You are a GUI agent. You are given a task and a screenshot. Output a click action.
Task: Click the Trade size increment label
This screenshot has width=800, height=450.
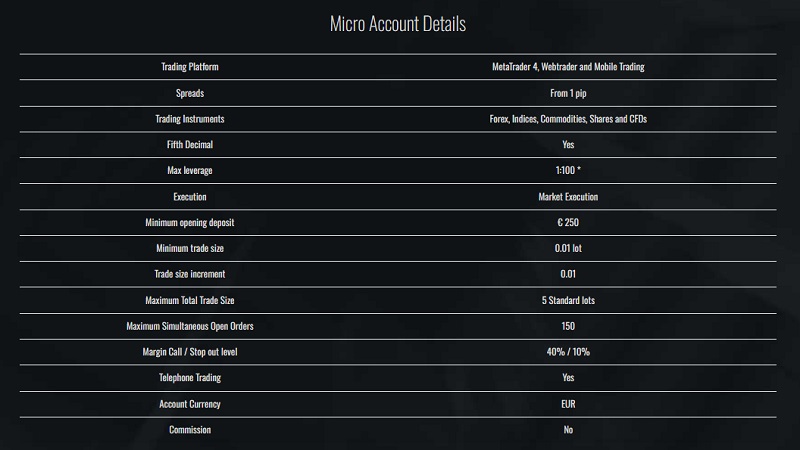click(x=189, y=274)
